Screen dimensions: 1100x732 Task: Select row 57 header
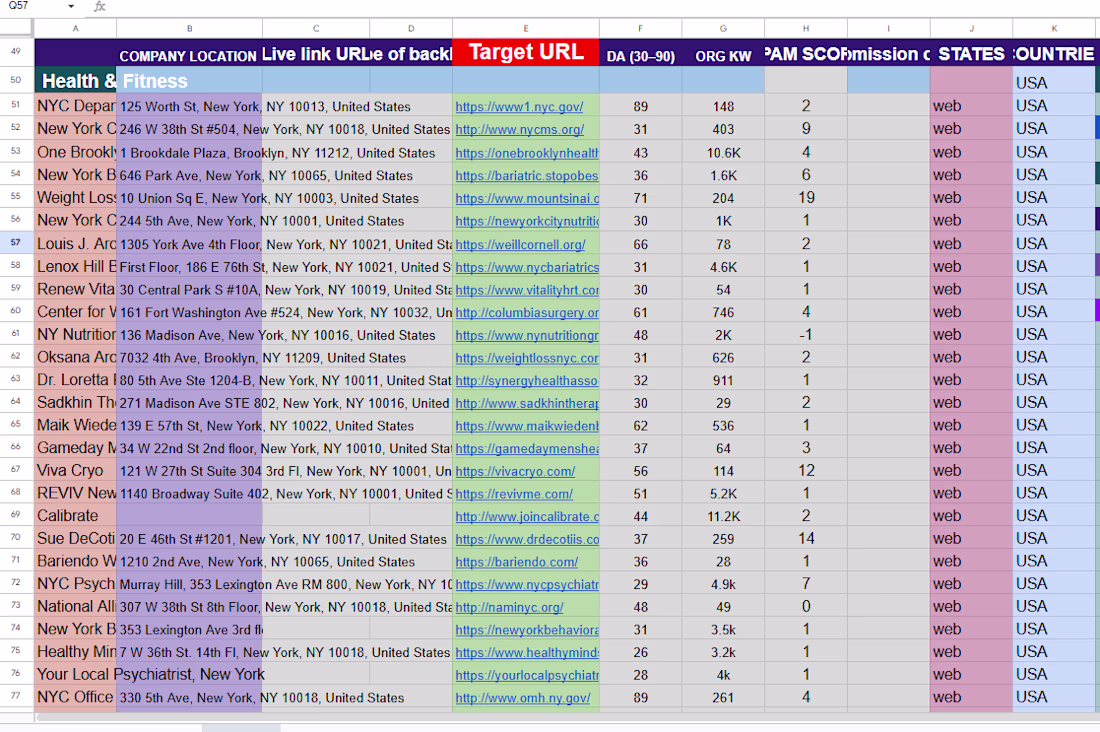pos(16,243)
